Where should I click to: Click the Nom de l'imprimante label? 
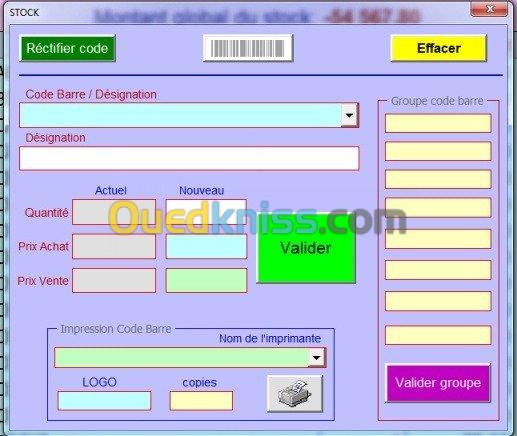pos(270,338)
